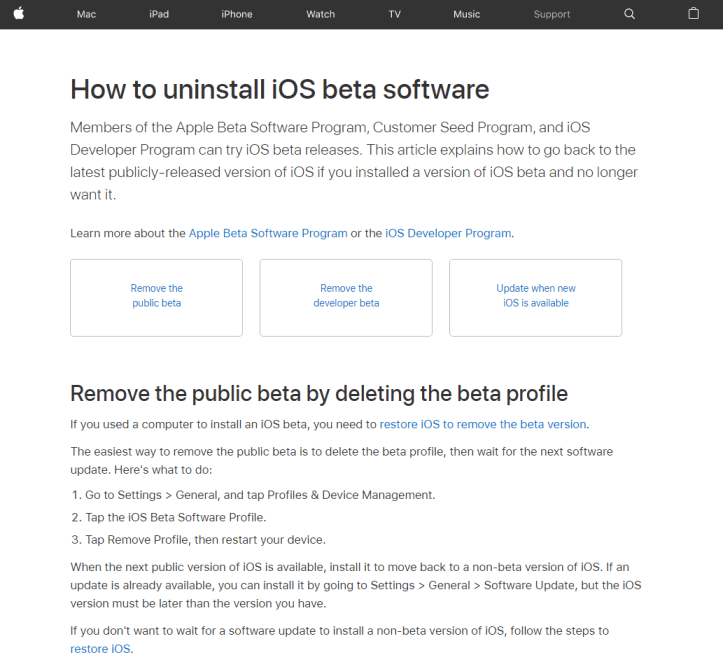Click the paragraph starting The easiest way to remove
723x669 pixels.
tap(342, 461)
